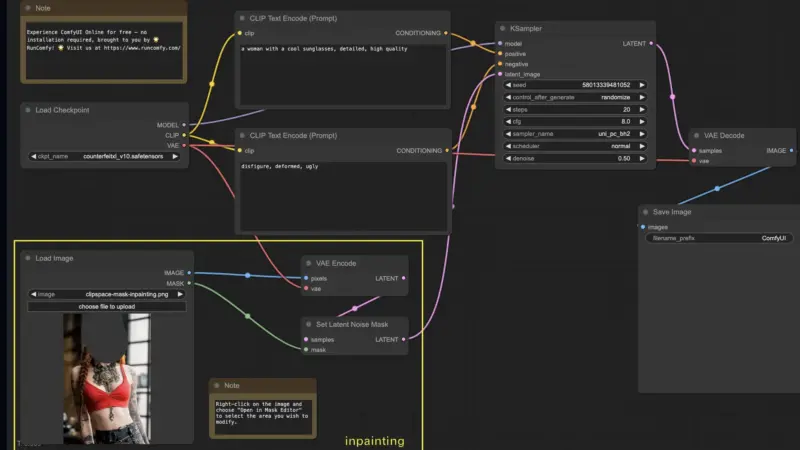Image resolution: width=800 pixels, height=450 pixels.
Task: Collapse the KSampler node via its title dot
Action: (504, 29)
